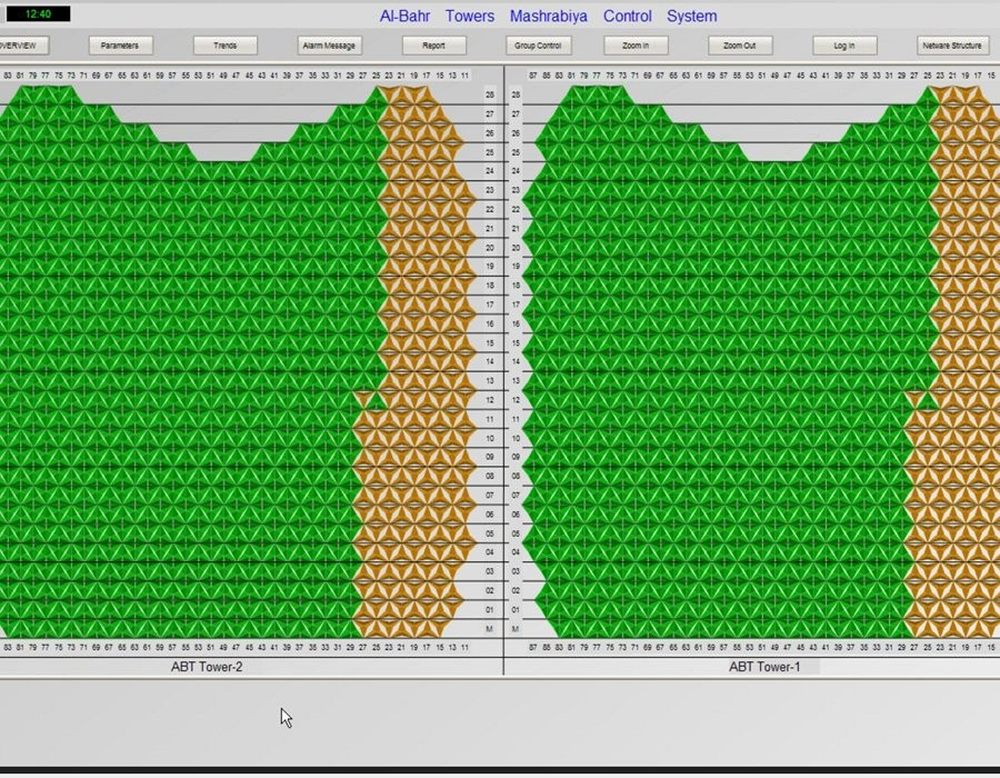Click the 12:40 clock display
Screen dimensions: 1000x778
[36, 14]
